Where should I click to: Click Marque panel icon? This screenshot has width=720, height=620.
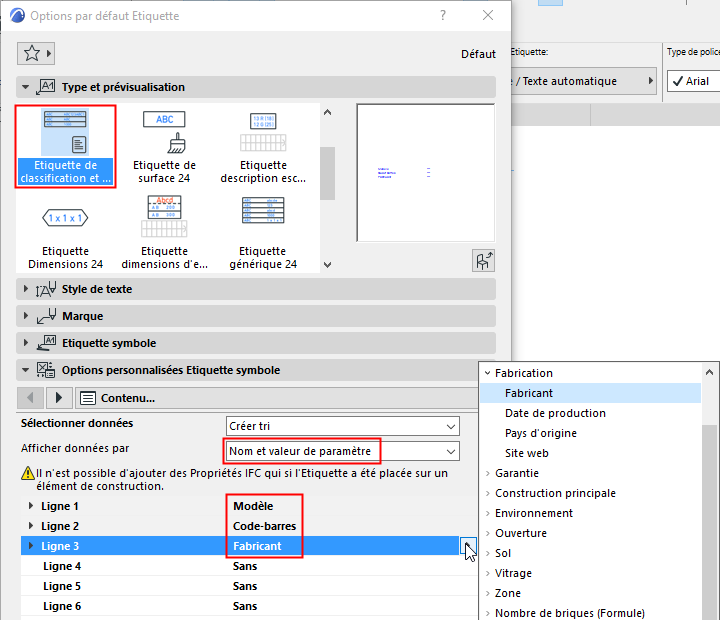(46, 316)
